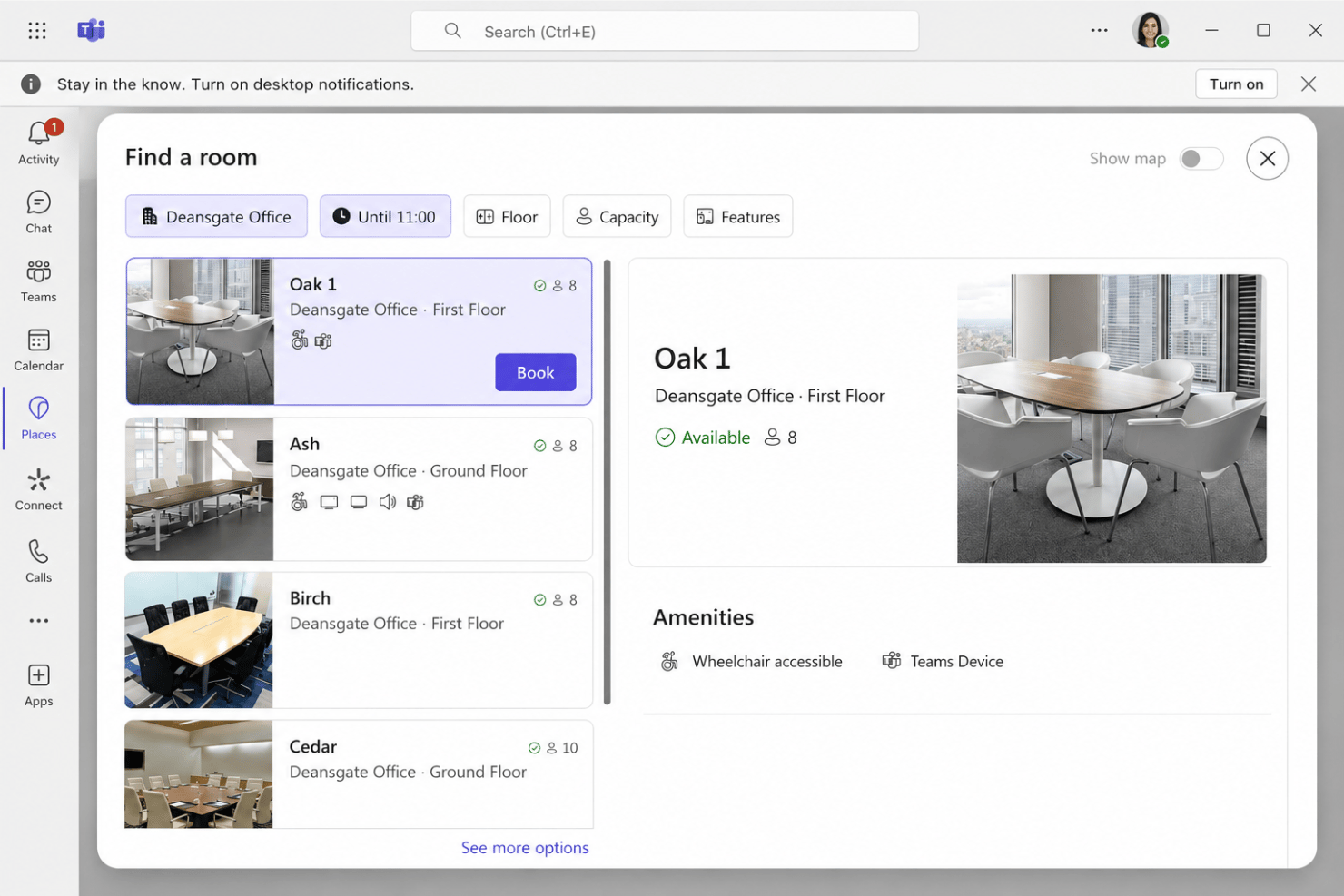Viewport: 1344px width, 896px height.
Task: Book the Oak 1 room
Action: pyautogui.click(x=535, y=372)
